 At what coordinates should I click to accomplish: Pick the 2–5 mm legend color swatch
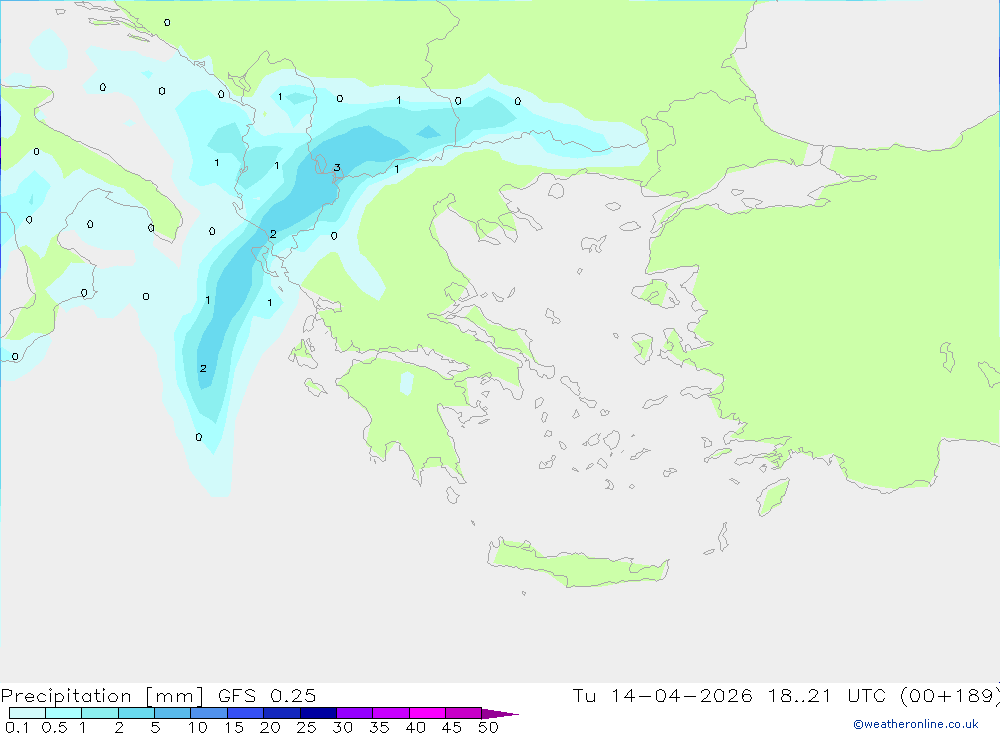[136, 713]
